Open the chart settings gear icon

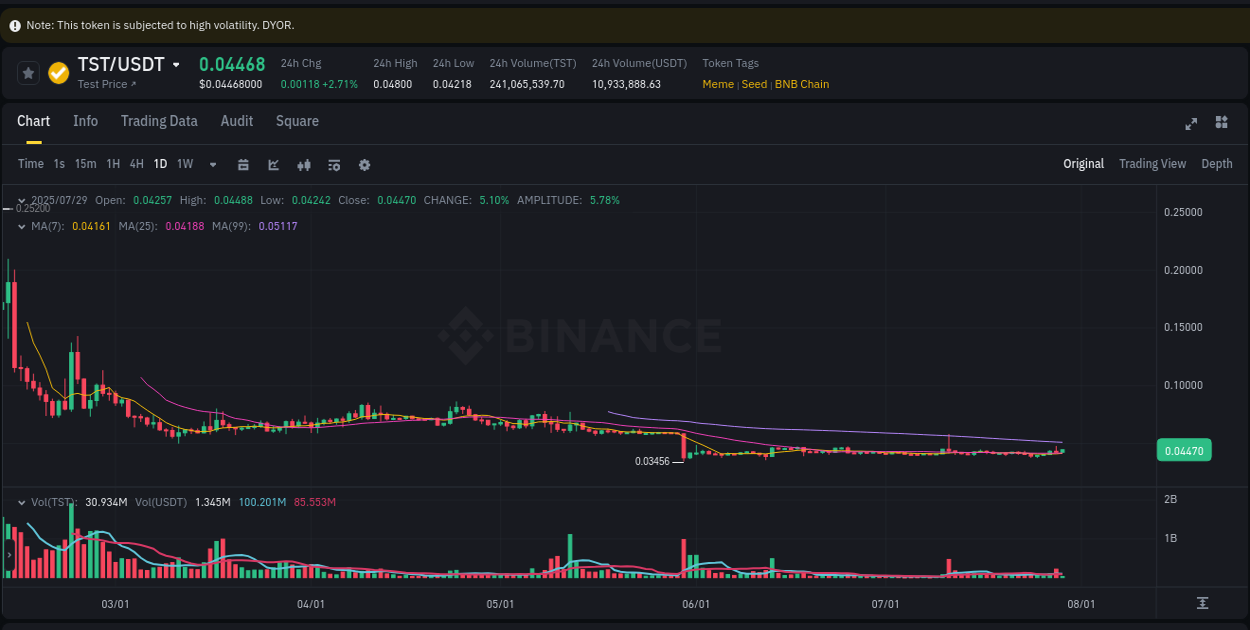click(364, 164)
